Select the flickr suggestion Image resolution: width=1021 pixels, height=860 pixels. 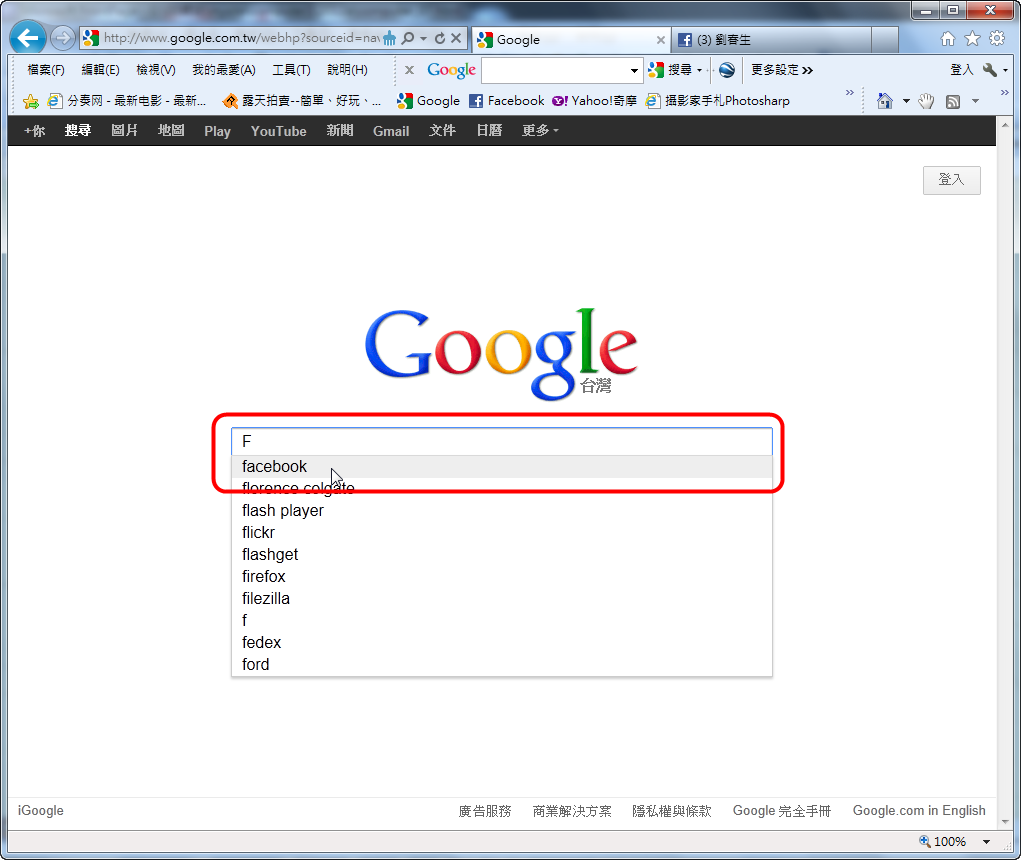click(x=501, y=533)
